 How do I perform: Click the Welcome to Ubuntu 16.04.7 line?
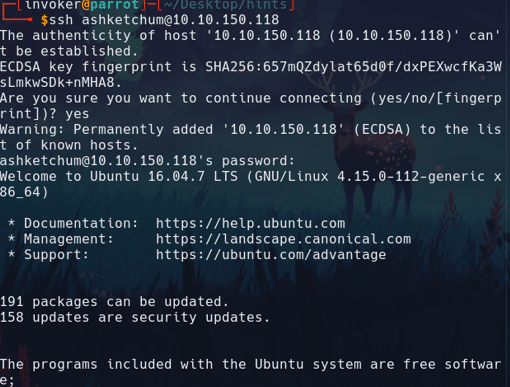click(251, 184)
